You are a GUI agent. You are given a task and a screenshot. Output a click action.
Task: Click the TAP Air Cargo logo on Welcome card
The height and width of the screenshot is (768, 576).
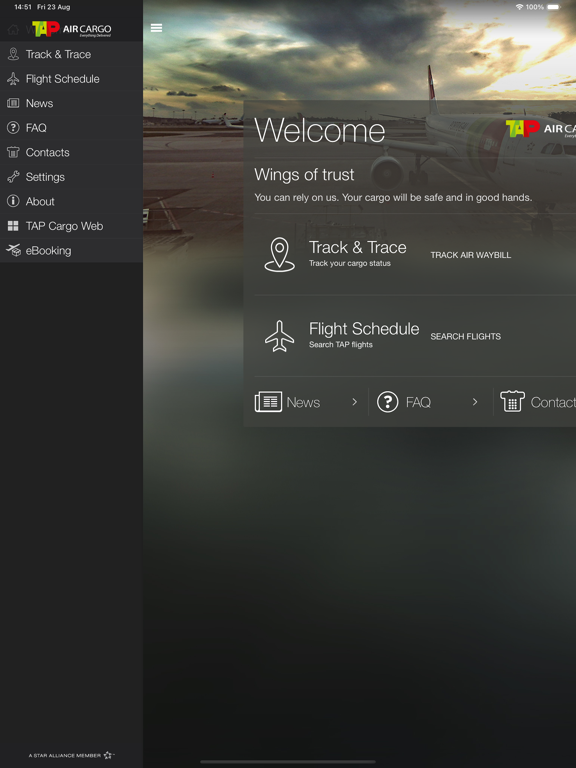(541, 128)
